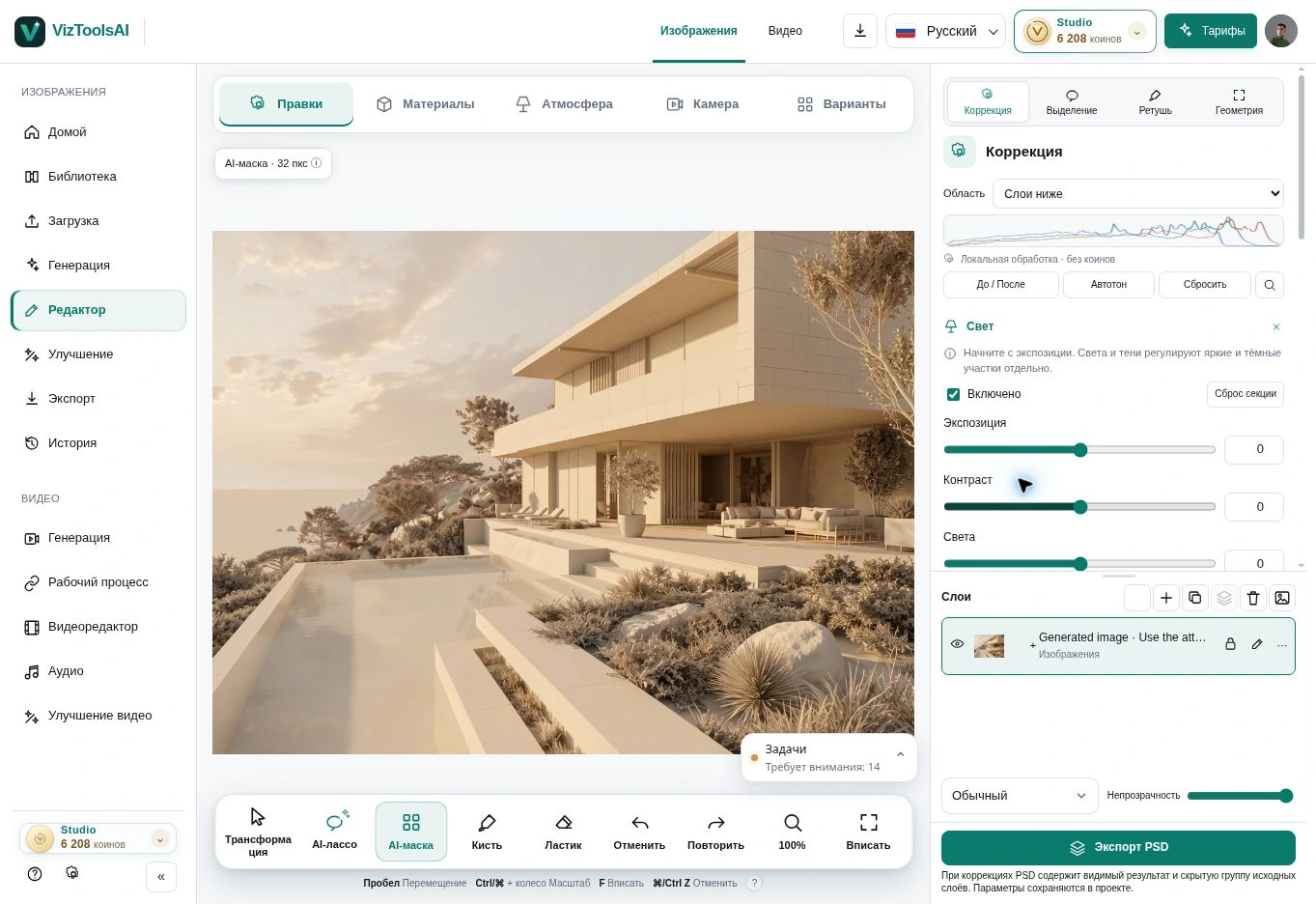Delete the layer with trash icon
The width and height of the screenshot is (1316, 904).
[1253, 598]
